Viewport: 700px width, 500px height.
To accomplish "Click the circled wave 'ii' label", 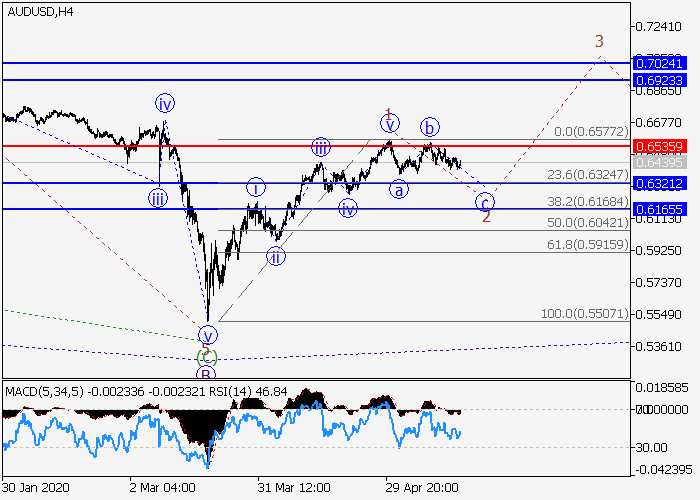I will pyautogui.click(x=275, y=257).
